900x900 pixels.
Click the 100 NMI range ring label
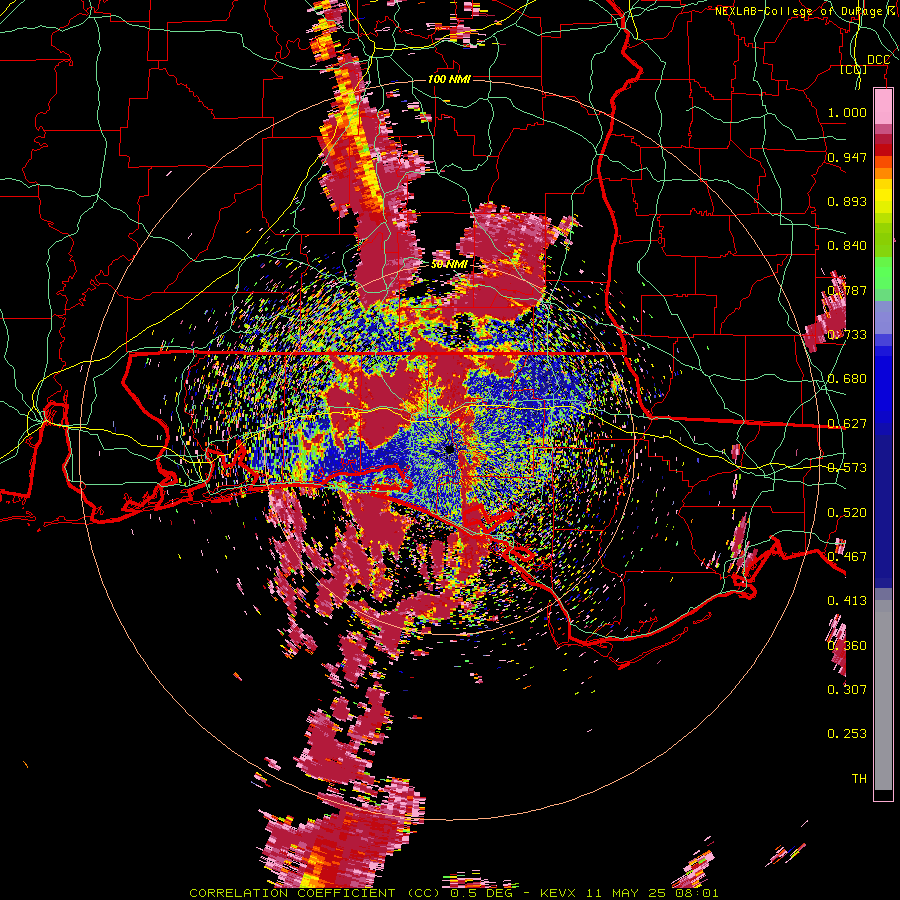(x=449, y=79)
